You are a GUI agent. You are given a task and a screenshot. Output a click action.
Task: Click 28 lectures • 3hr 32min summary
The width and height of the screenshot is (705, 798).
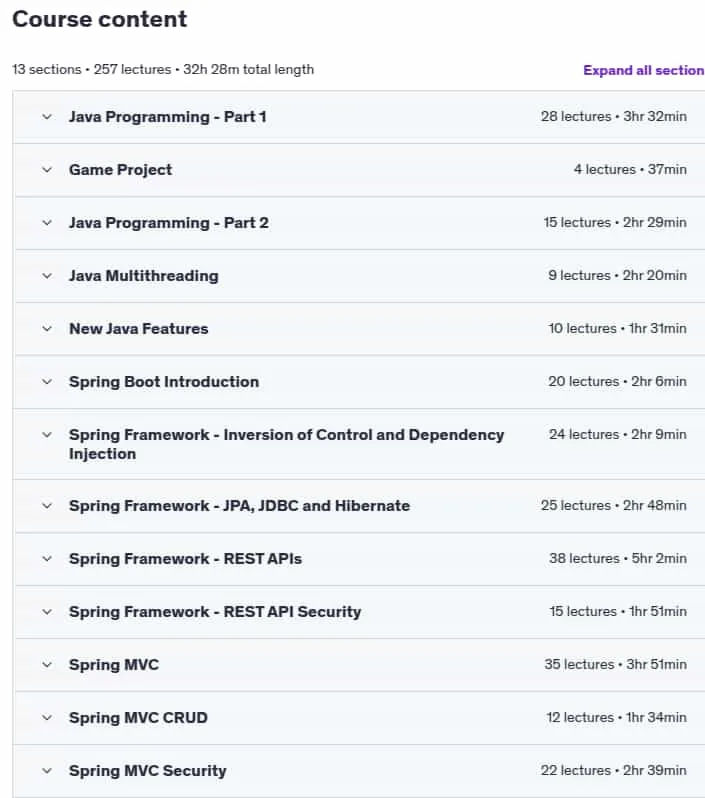pyautogui.click(x=613, y=117)
